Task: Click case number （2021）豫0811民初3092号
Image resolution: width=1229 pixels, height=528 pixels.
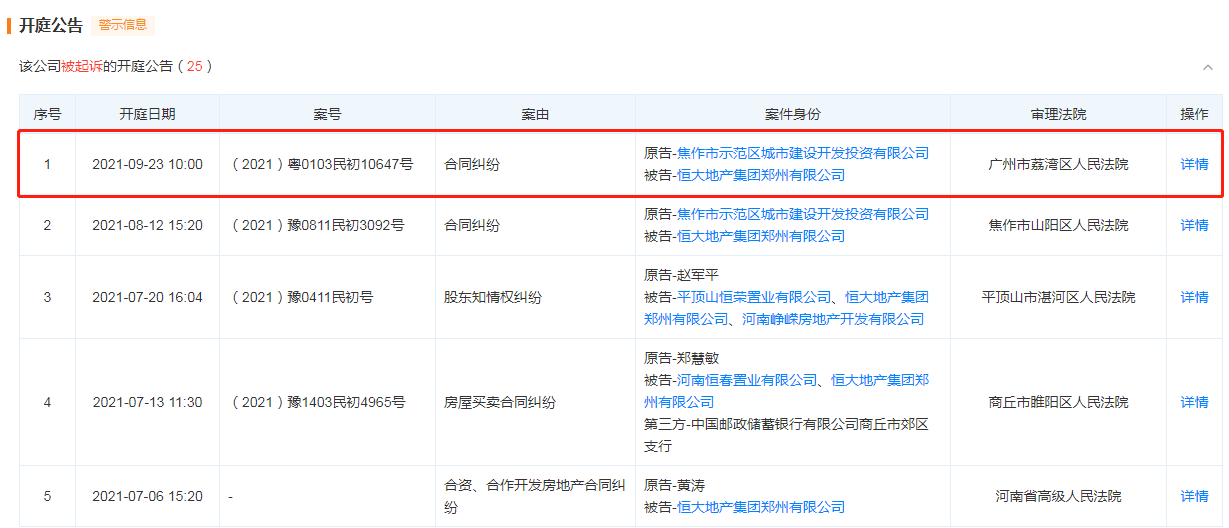Action: click(x=316, y=225)
